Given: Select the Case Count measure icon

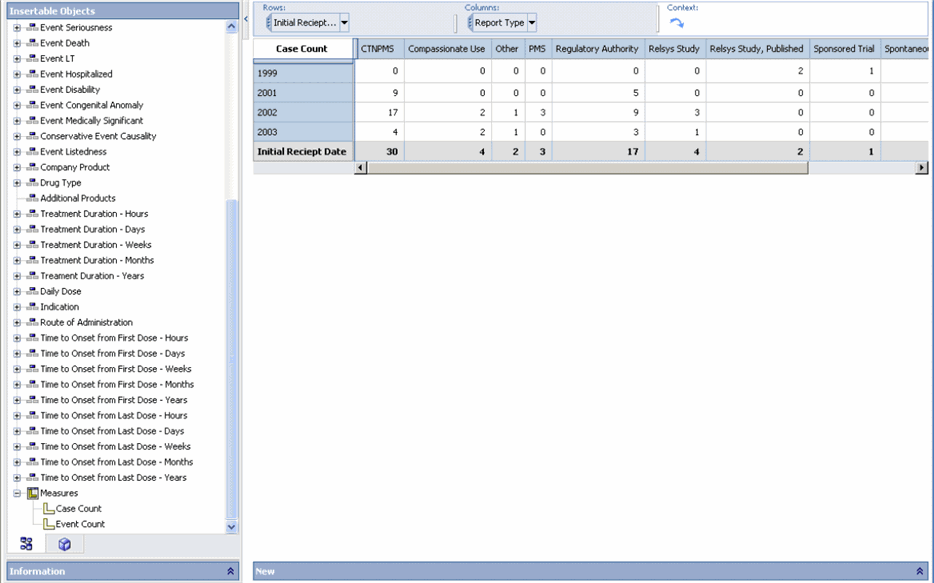Looking at the screenshot, I should [49, 509].
